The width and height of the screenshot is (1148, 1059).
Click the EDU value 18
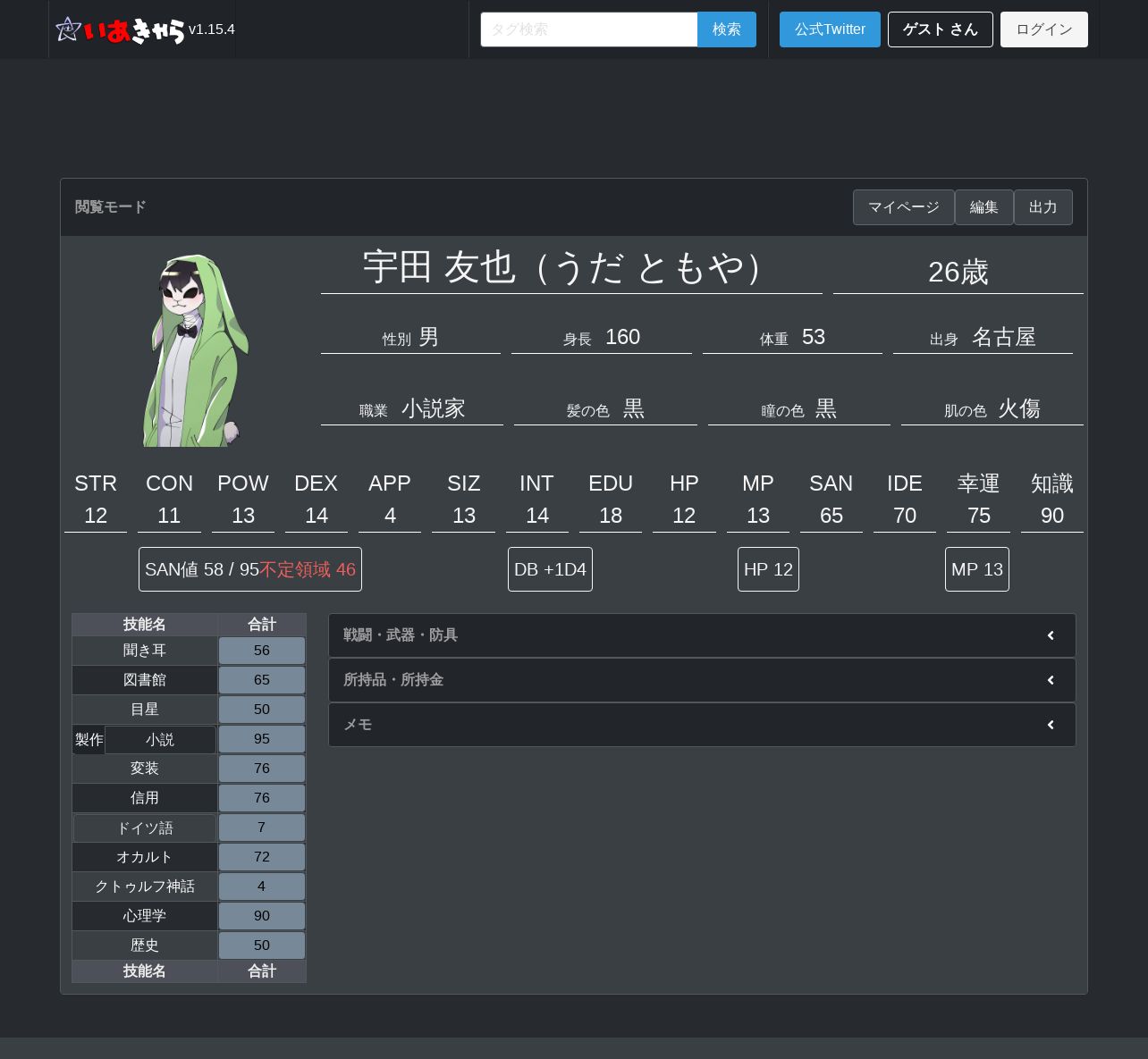[611, 516]
